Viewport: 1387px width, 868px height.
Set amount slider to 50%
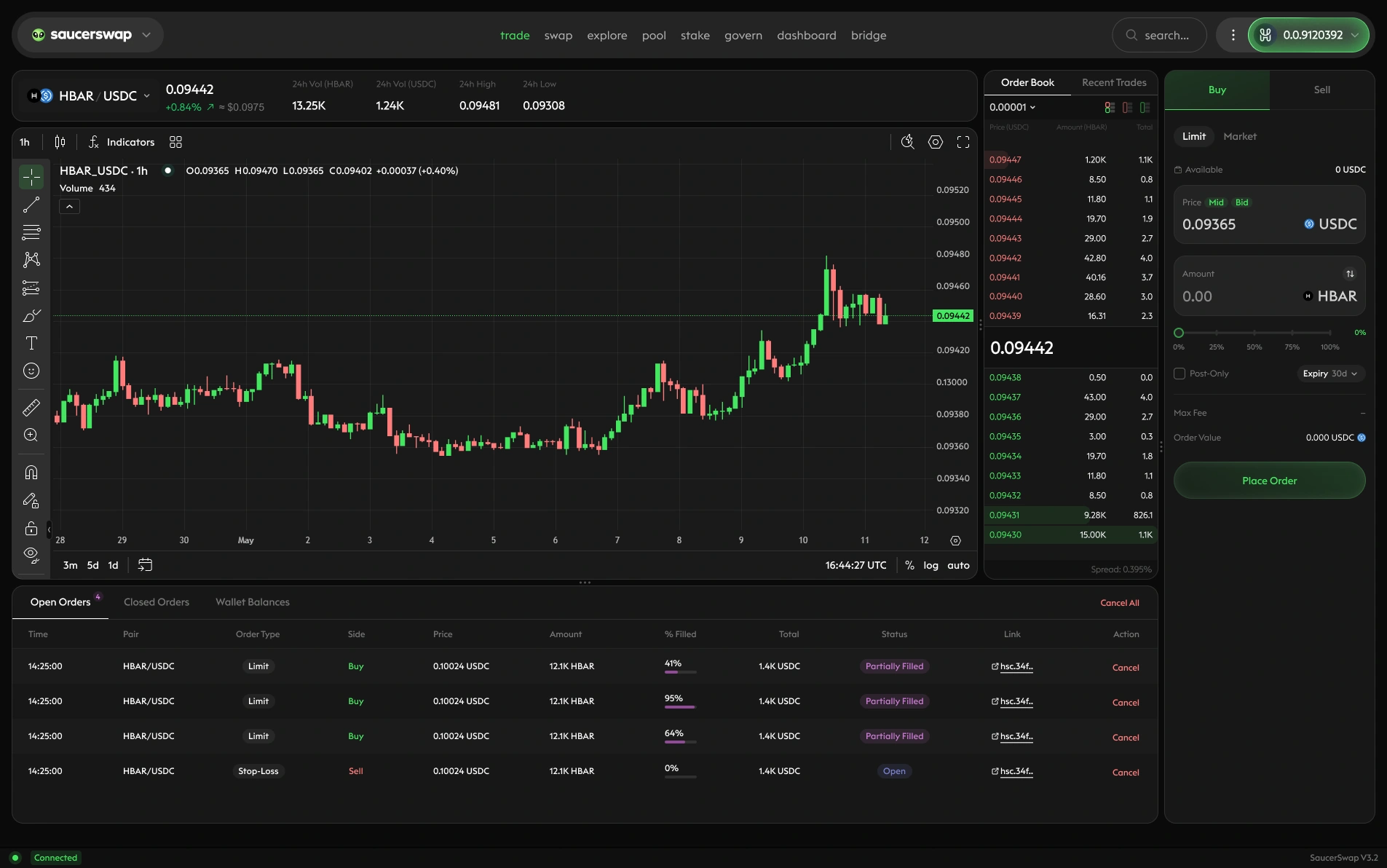(1254, 333)
